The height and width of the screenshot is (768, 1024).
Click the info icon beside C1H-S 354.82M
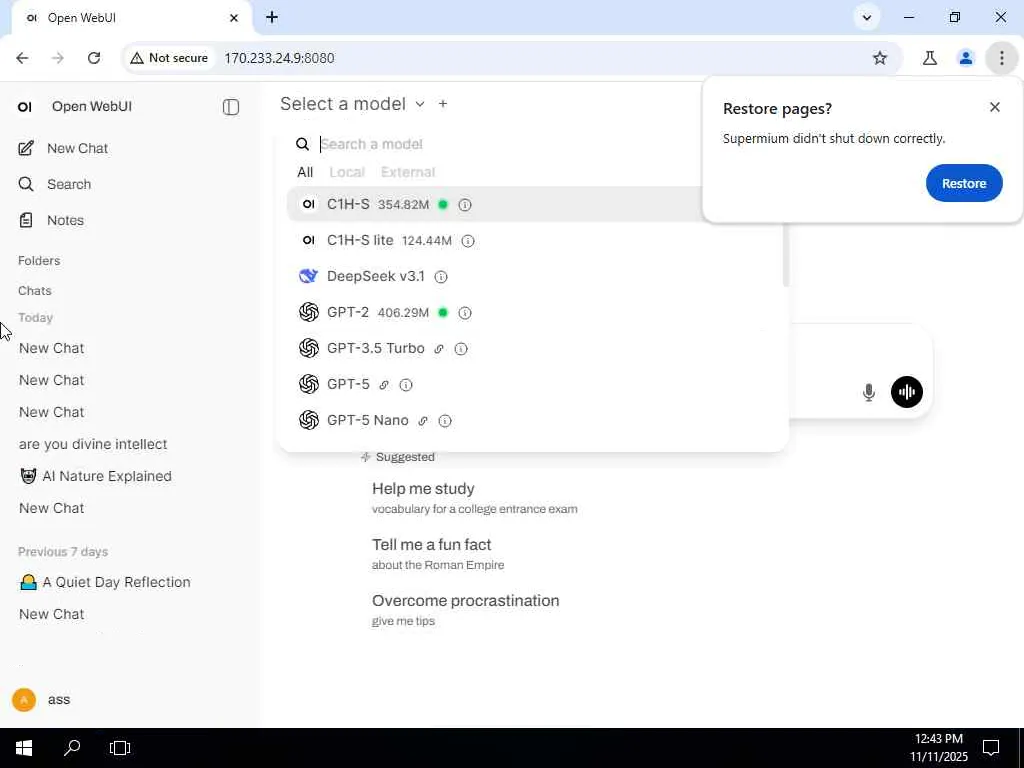[x=464, y=205]
